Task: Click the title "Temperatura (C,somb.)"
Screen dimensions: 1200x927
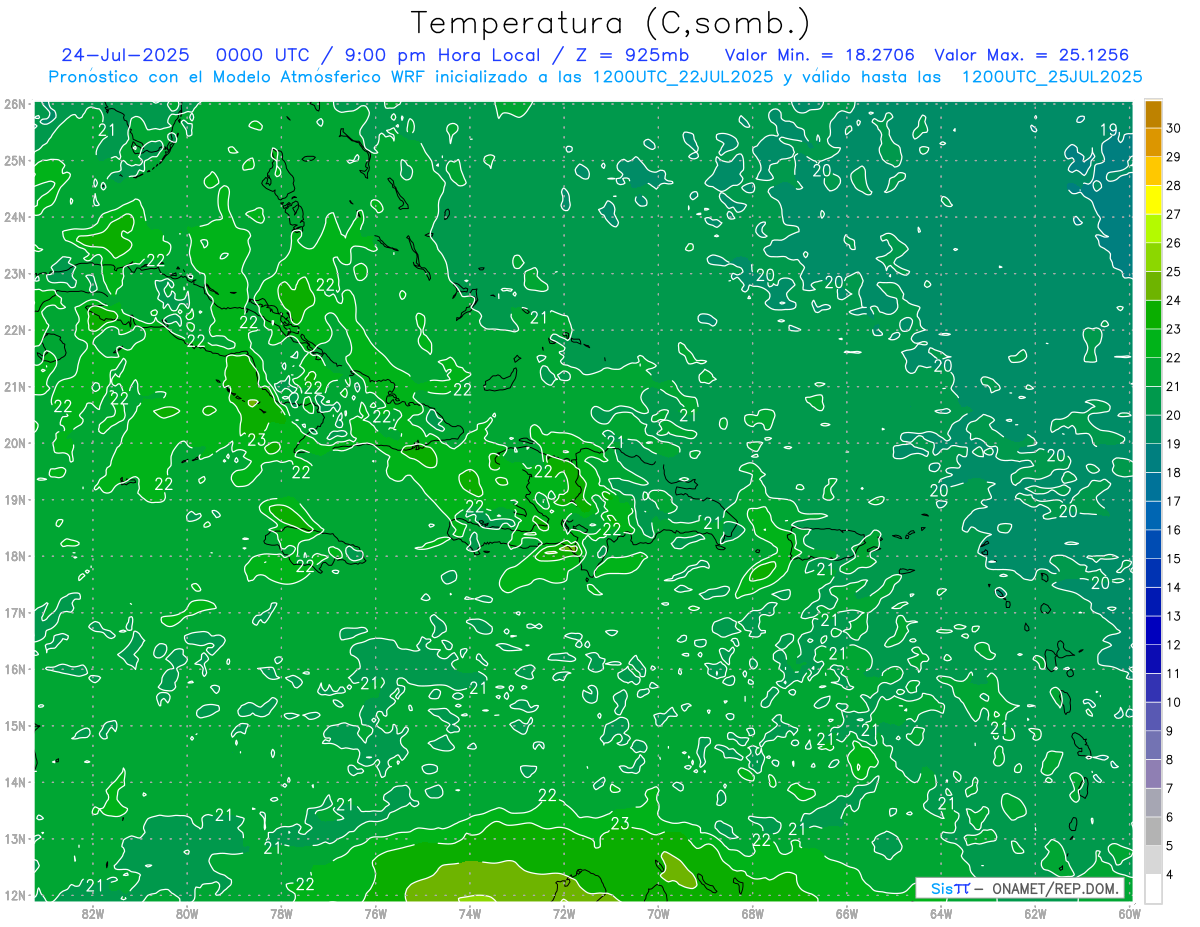Action: point(610,24)
